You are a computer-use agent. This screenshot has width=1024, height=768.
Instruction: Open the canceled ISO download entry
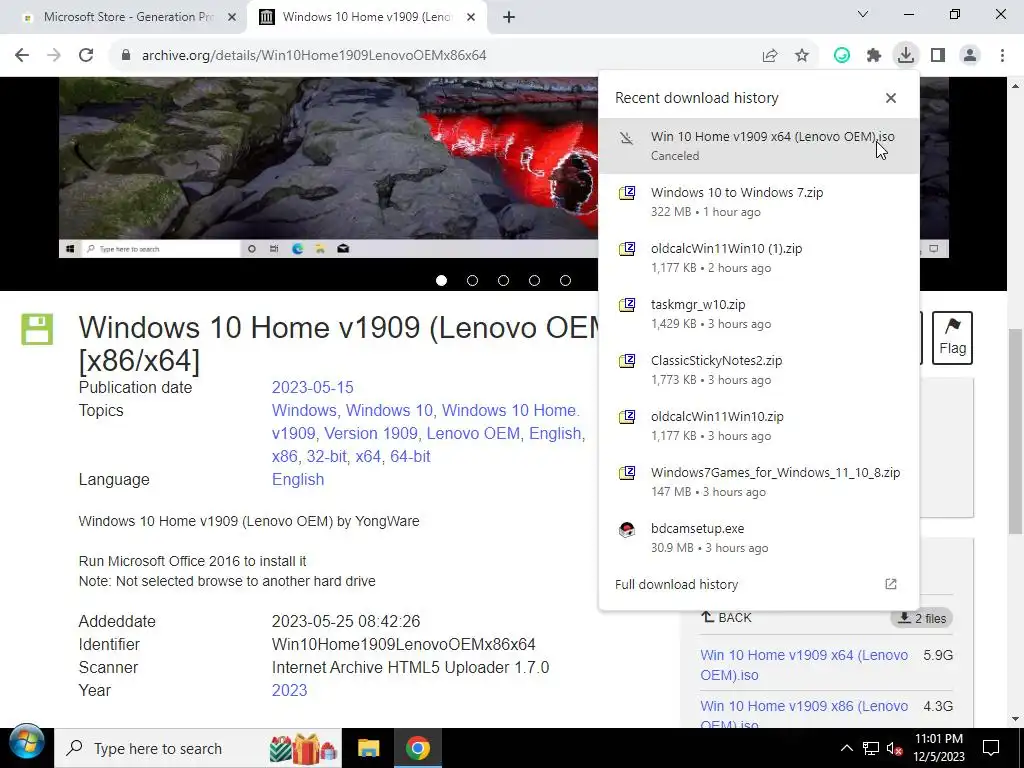759,146
